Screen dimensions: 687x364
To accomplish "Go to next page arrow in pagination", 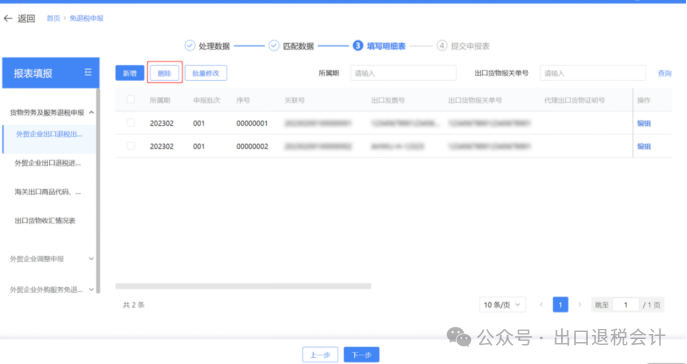I will coord(580,305).
